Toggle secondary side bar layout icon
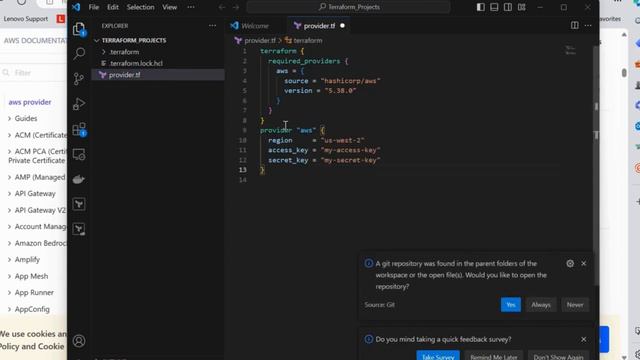The height and width of the screenshot is (360, 640). [508, 7]
